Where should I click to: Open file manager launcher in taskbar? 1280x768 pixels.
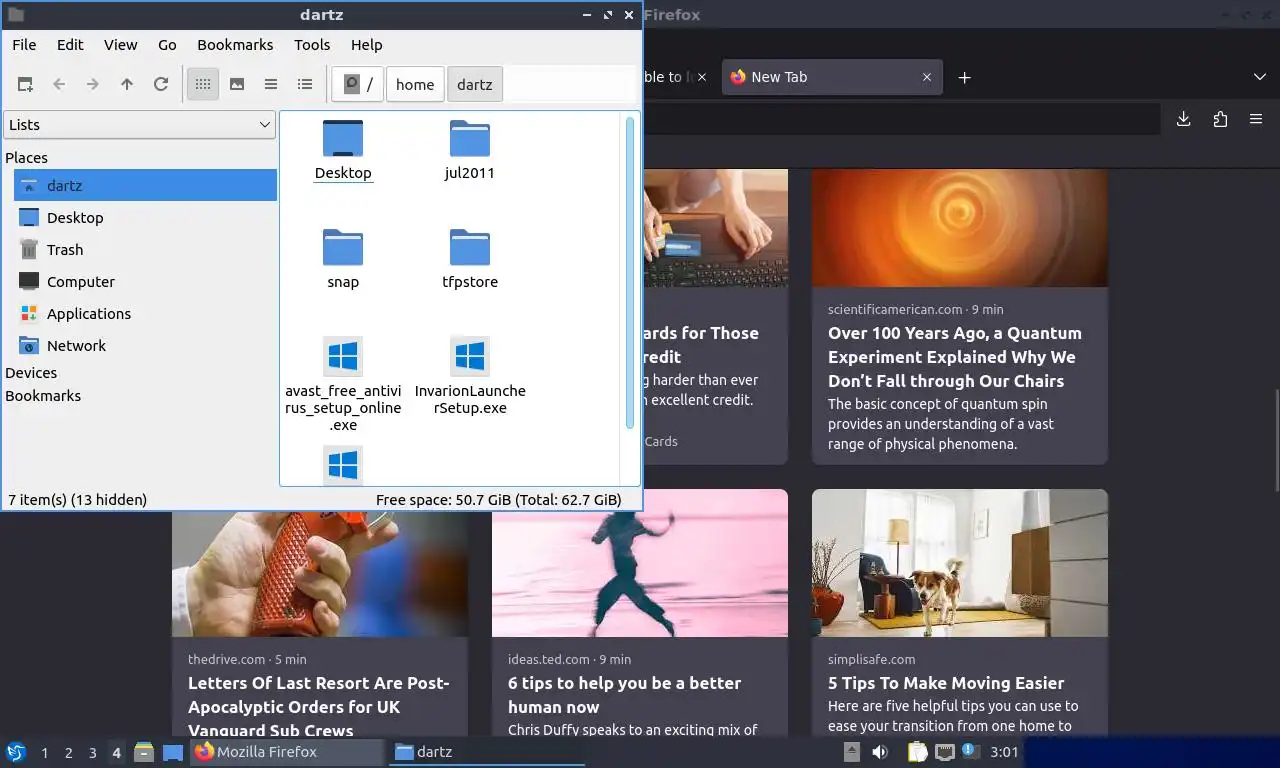144,752
